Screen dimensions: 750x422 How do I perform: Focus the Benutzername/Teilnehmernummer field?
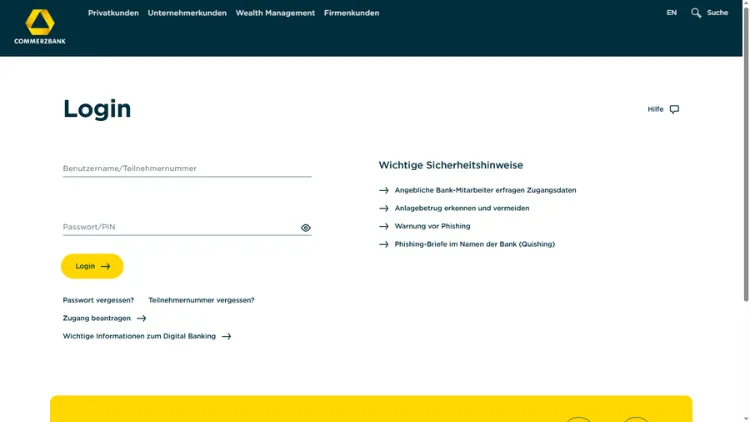coord(187,168)
